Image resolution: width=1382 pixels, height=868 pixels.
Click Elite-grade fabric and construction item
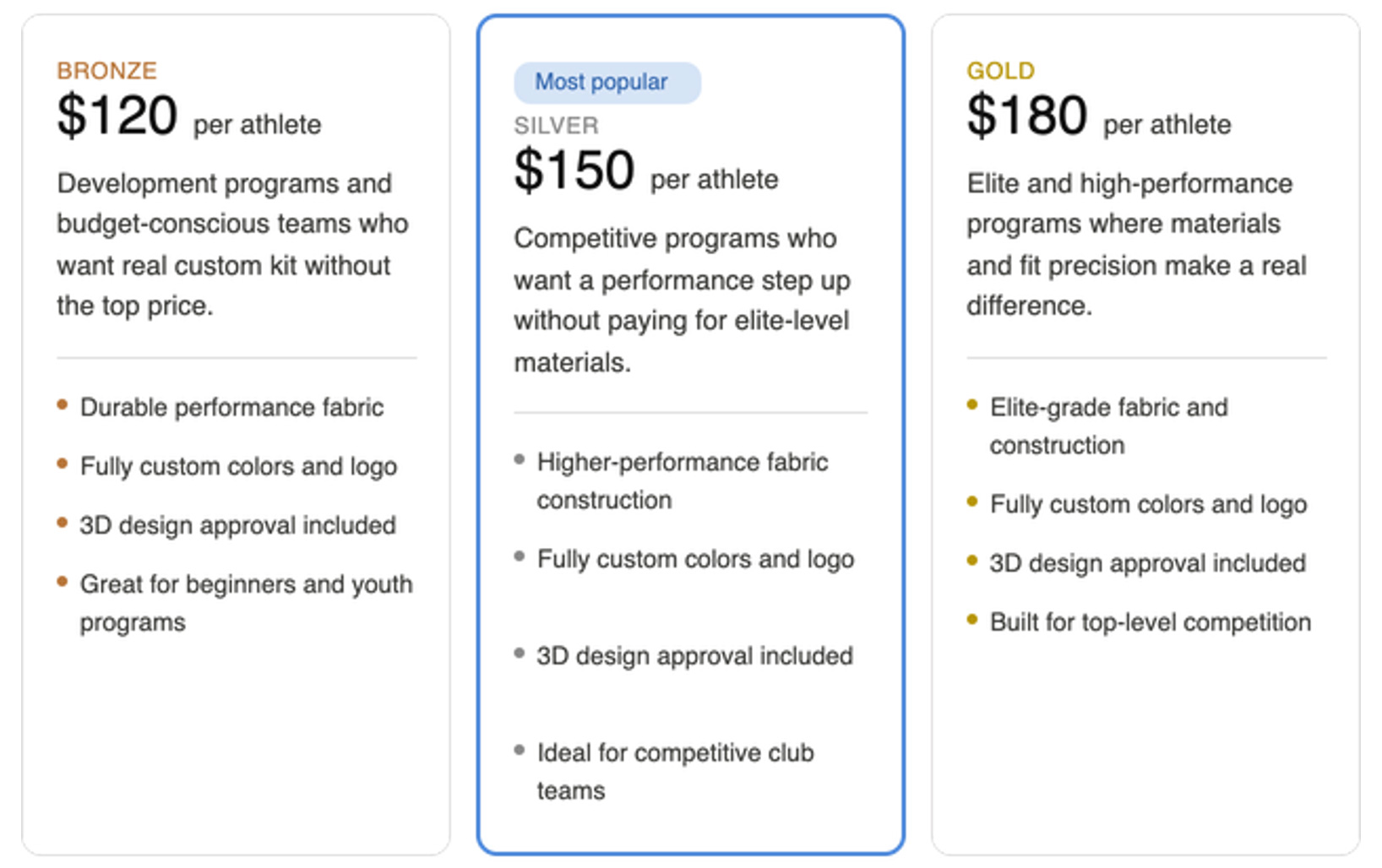[x=1109, y=426]
